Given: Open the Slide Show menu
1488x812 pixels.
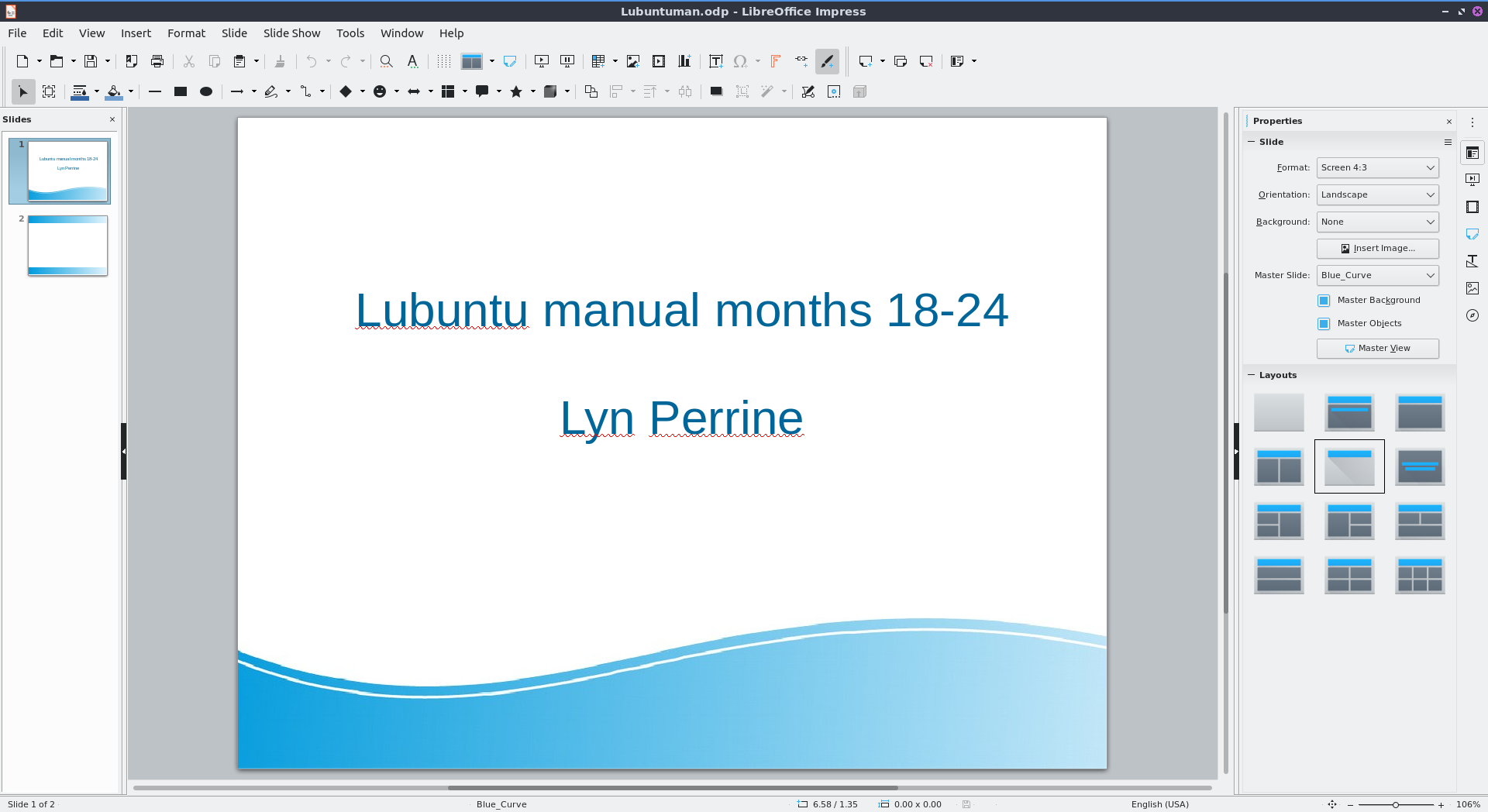Looking at the screenshot, I should tap(291, 33).
